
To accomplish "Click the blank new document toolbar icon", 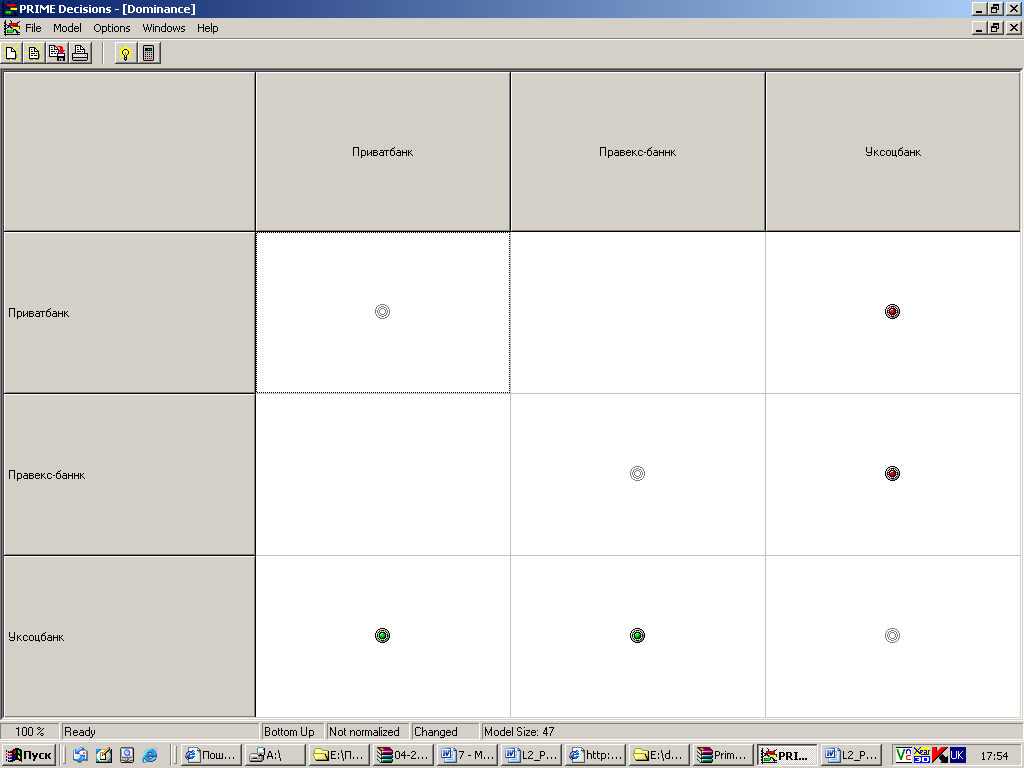I will (11, 53).
